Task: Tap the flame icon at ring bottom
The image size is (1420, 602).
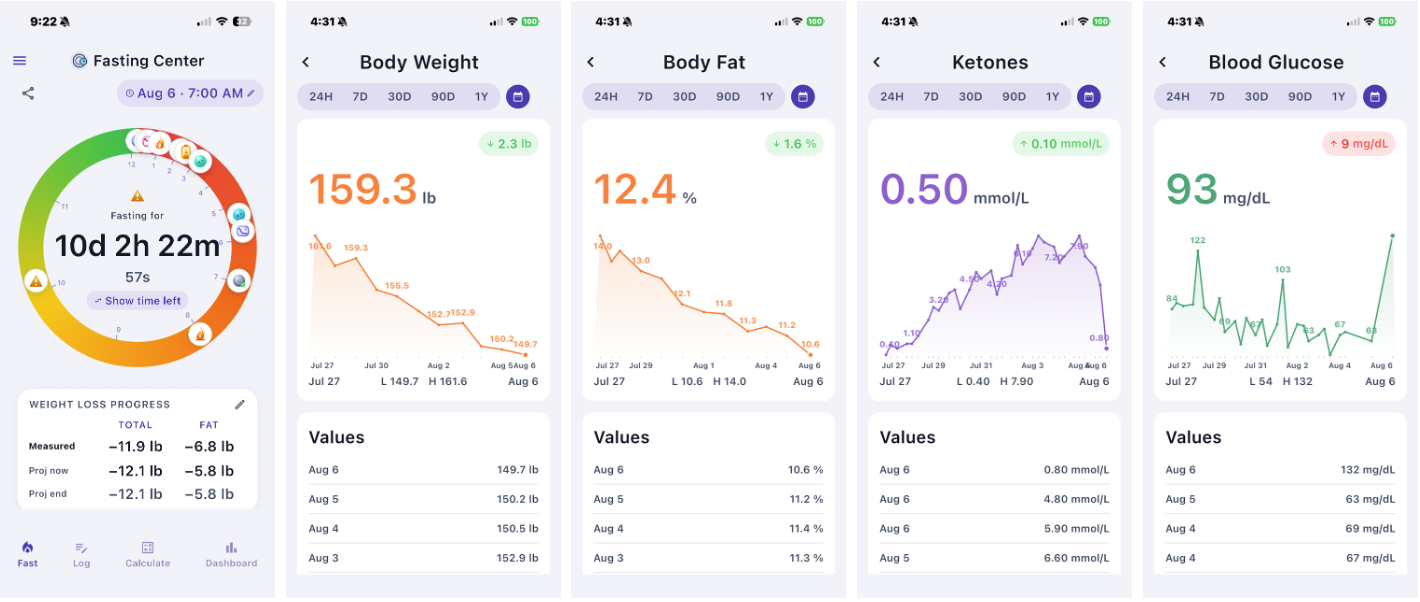Action: click(199, 335)
